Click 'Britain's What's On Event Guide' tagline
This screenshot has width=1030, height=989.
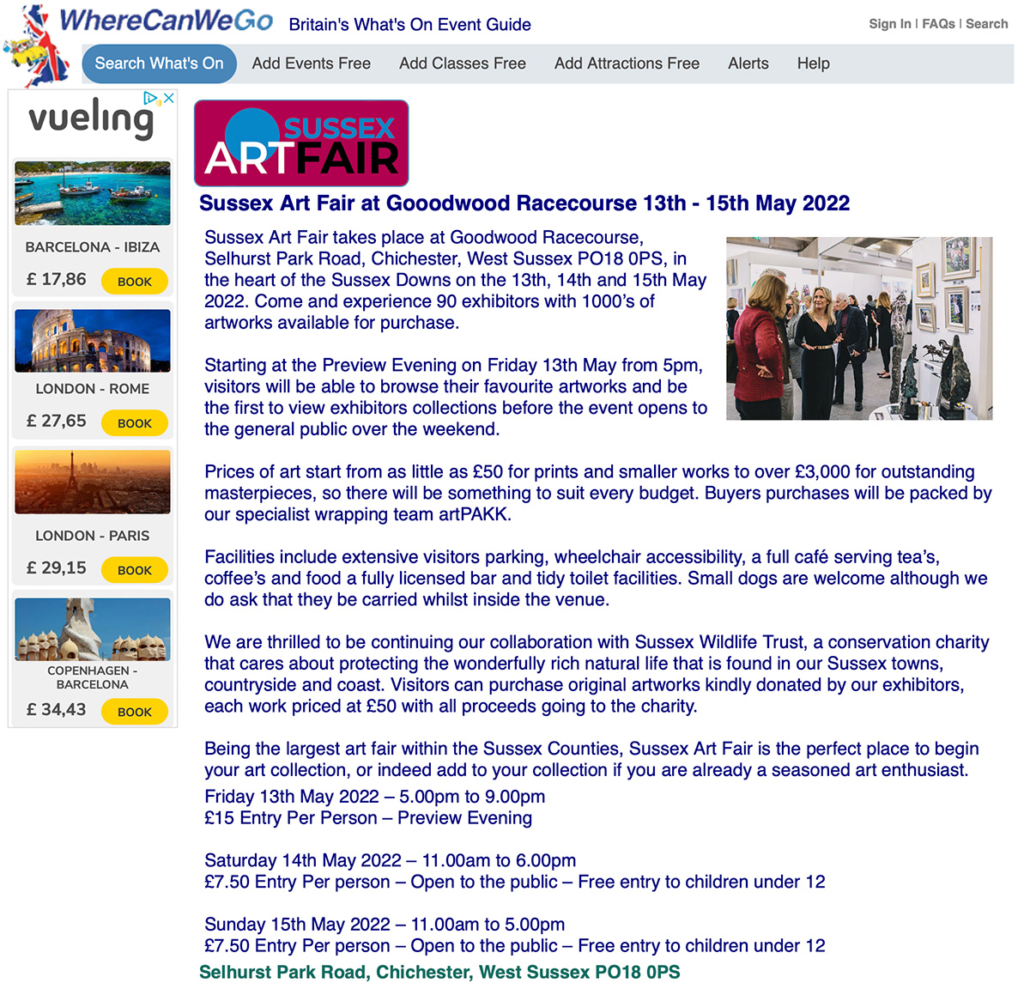(x=410, y=24)
